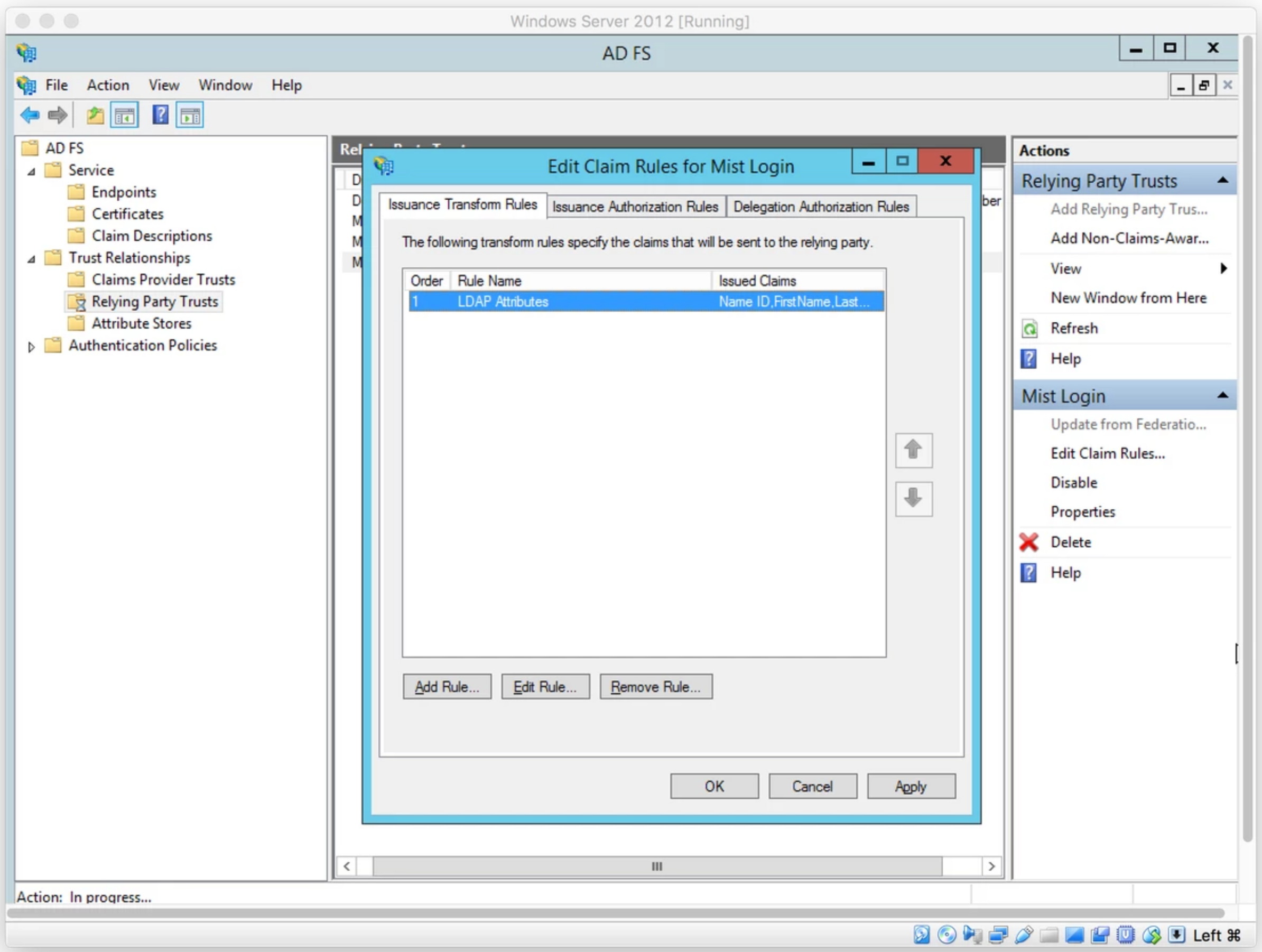Select Claims Provider Trusts in tree
Image resolution: width=1262 pixels, height=952 pixels.
click(163, 279)
